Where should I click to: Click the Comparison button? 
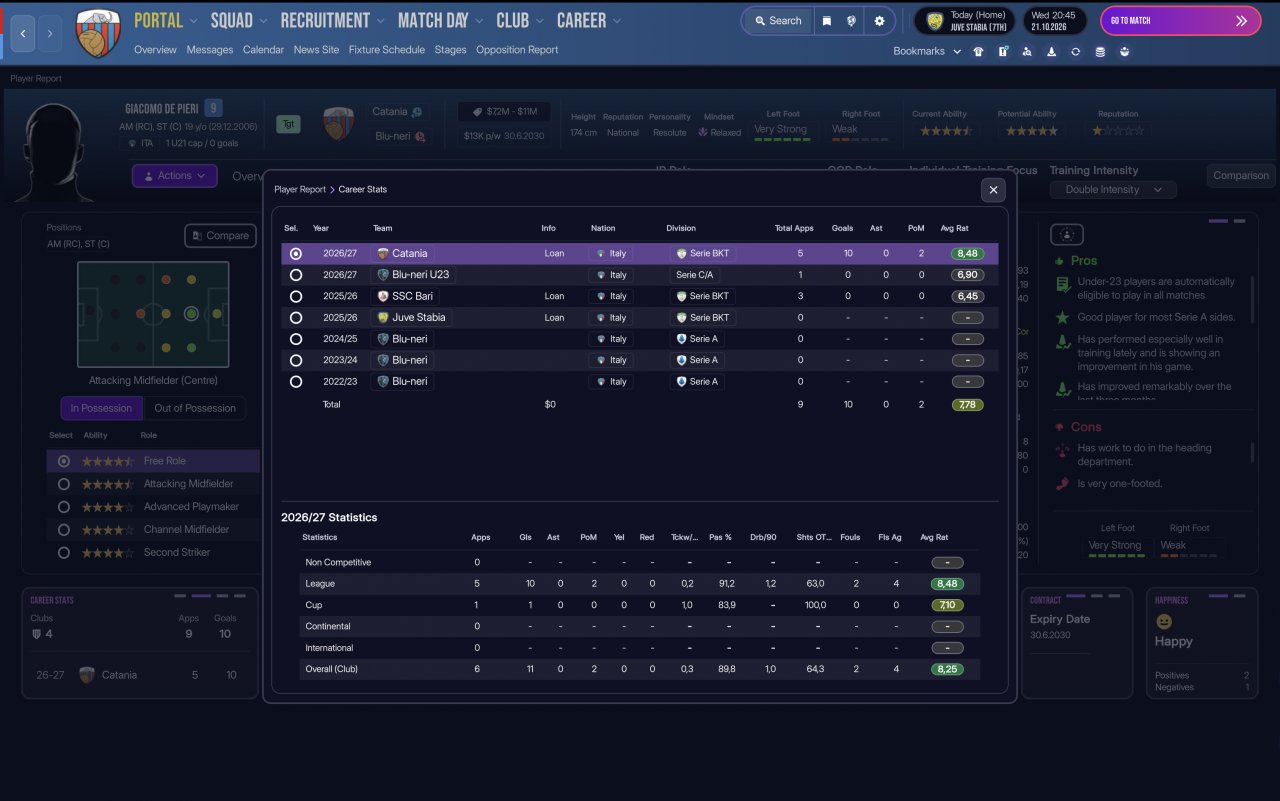[1241, 176]
